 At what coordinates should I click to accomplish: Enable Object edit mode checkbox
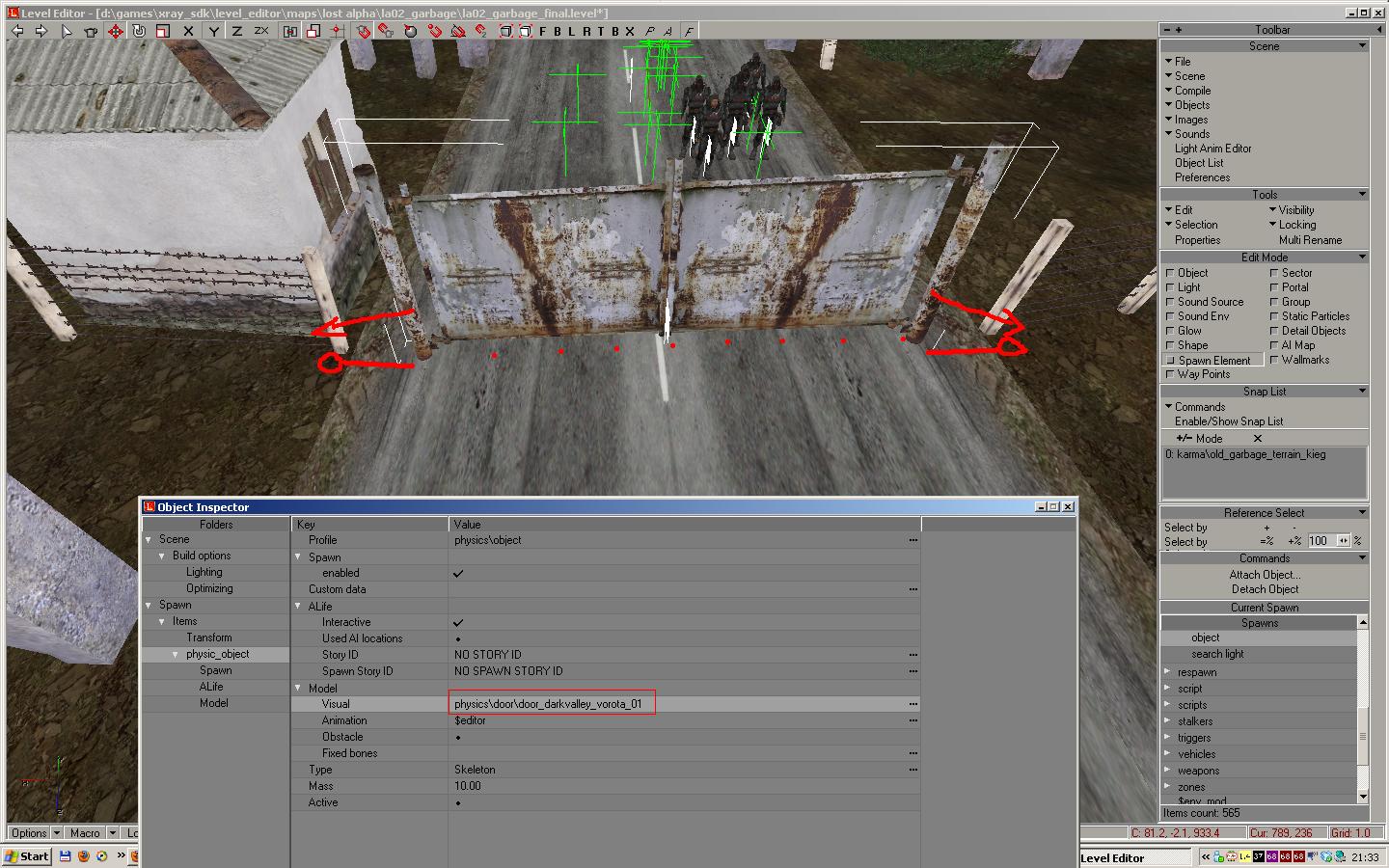coord(1170,273)
